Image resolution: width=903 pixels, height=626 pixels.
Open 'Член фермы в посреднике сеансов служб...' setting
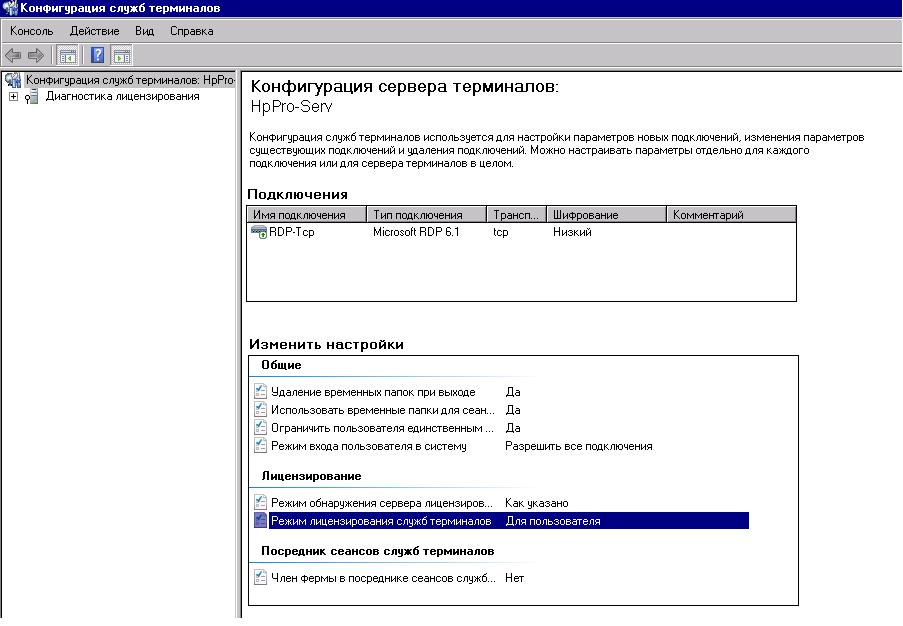click(383, 578)
